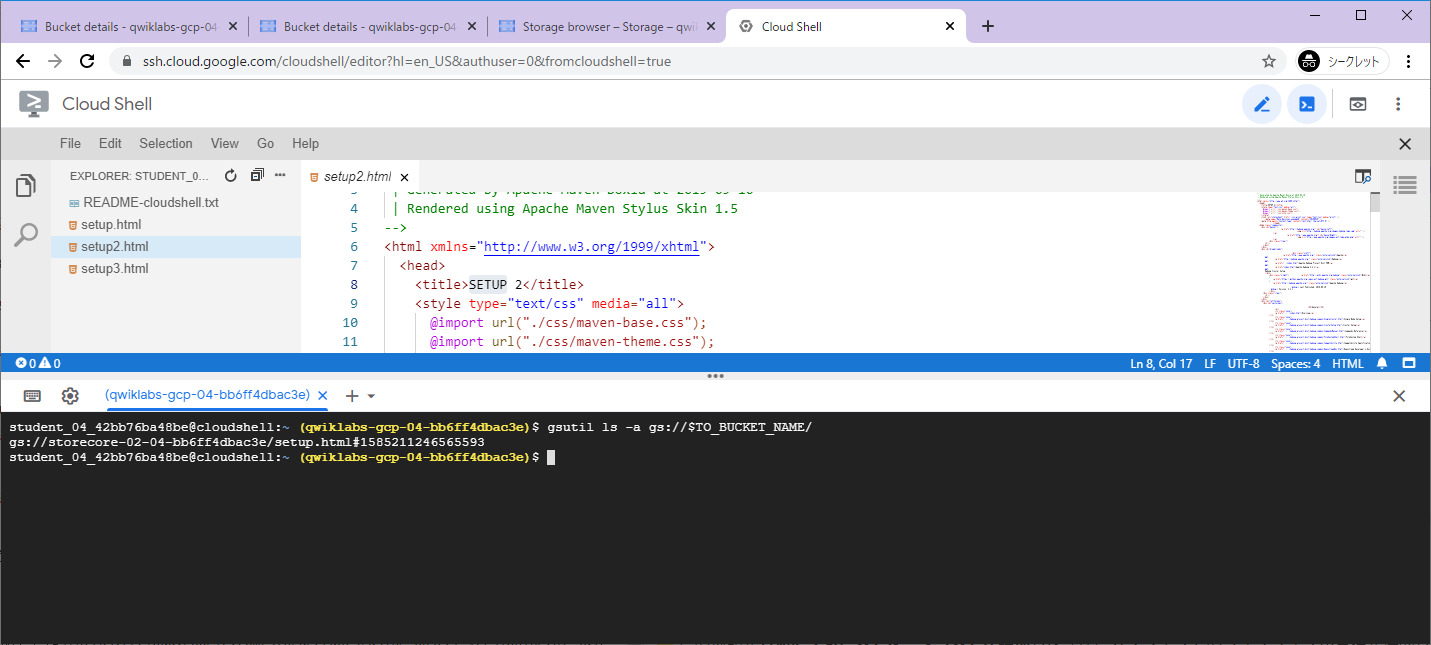Open notifications bell in status bar
1431x645 pixels.
click(x=1382, y=363)
